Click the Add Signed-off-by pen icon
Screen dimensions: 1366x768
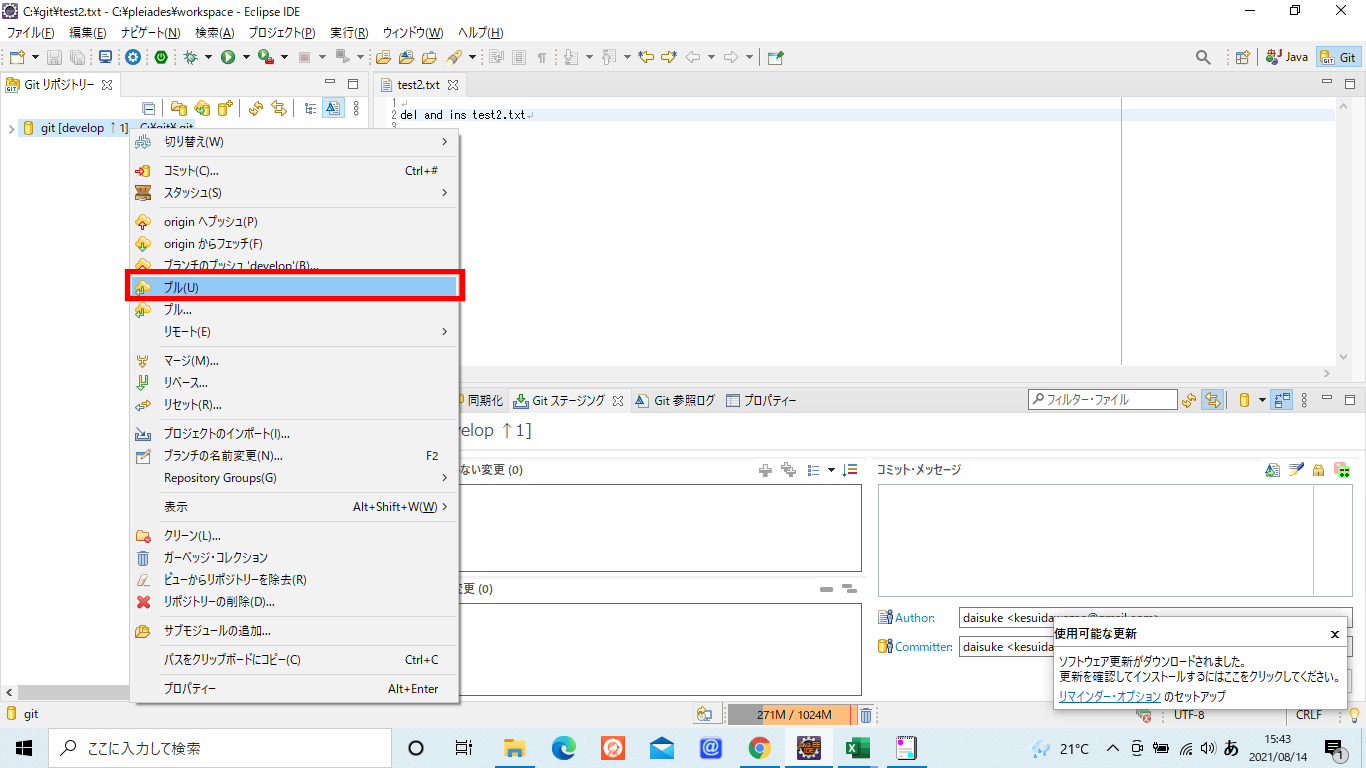[x=1295, y=469]
